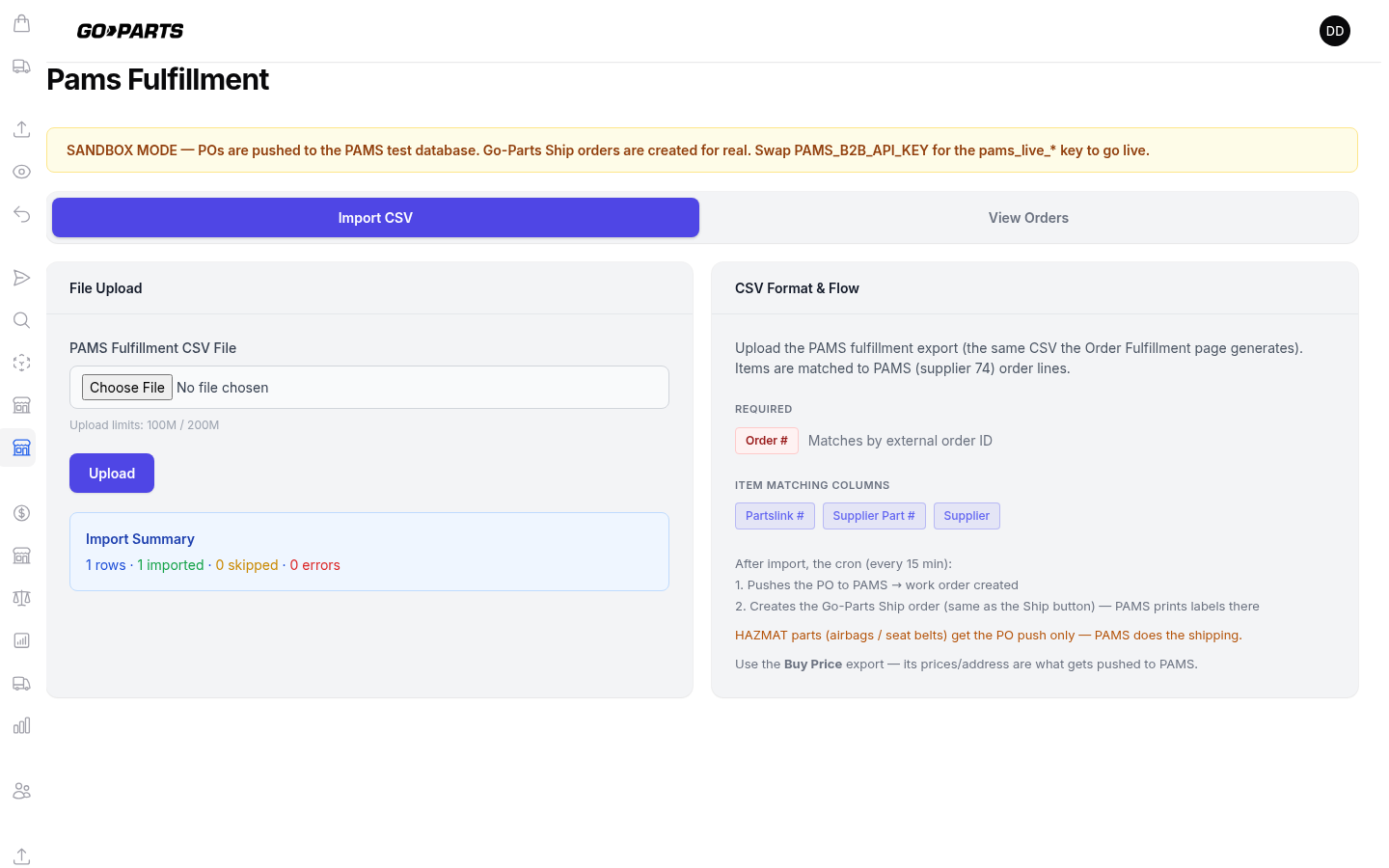Switch to the View Orders tab
Screen dimensions: 1389x868
1028,218
